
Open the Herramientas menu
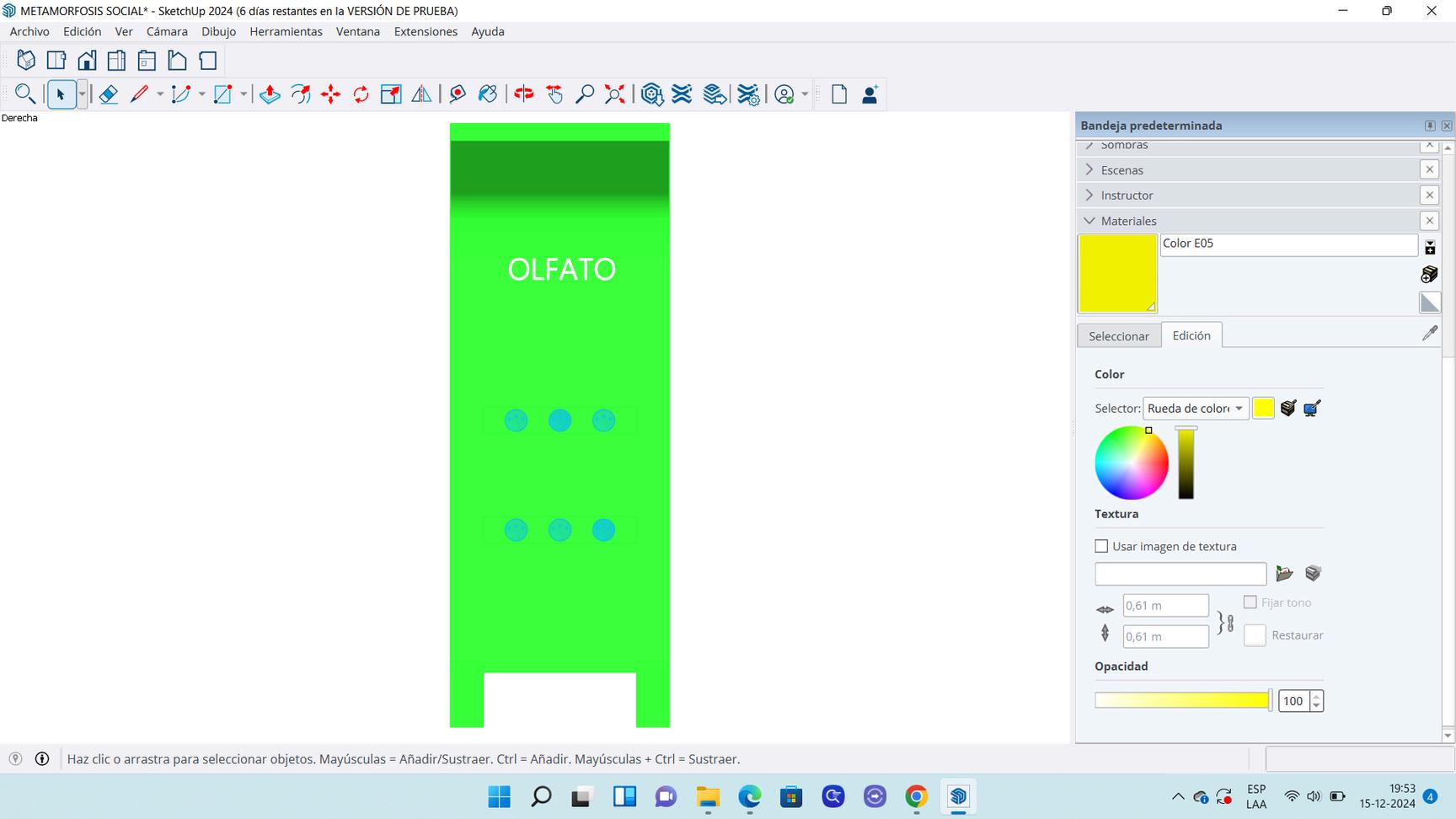[286, 31]
